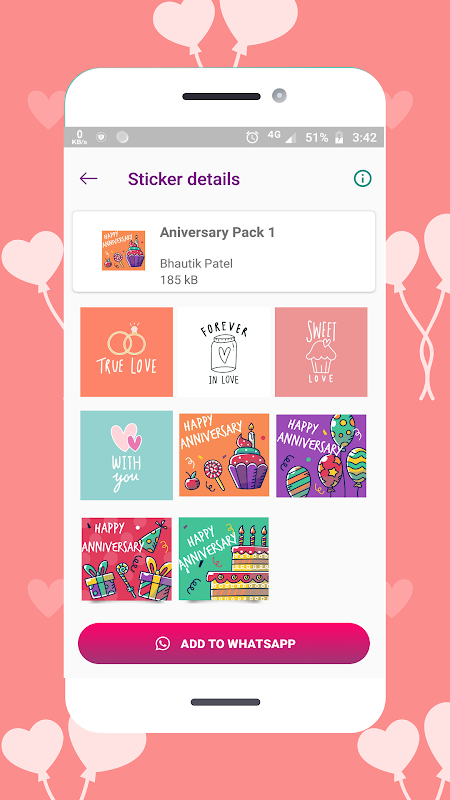This screenshot has height=800, width=450.
Task: Tap the alarm clock status icon
Action: (x=252, y=137)
